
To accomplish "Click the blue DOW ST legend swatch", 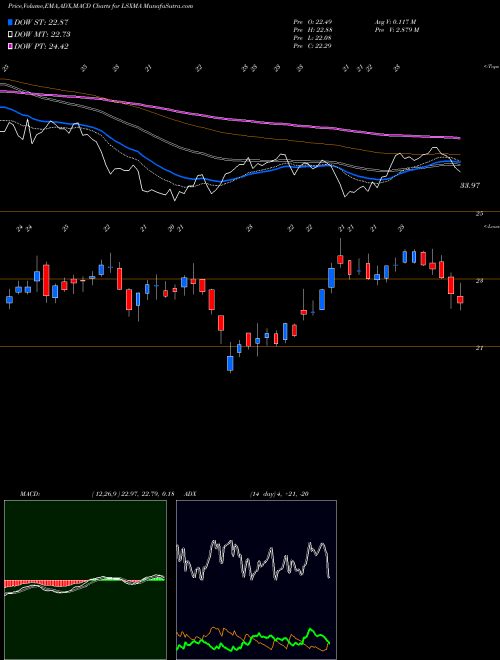I will tap(10, 22).
